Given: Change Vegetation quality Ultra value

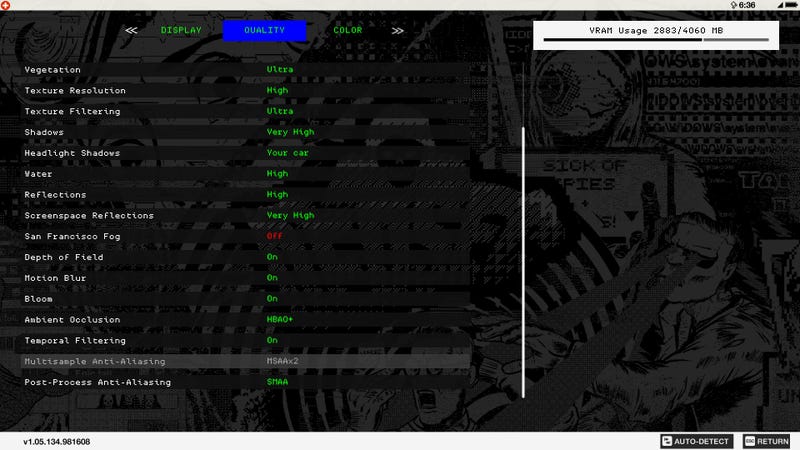Looking at the screenshot, I should 280,69.
